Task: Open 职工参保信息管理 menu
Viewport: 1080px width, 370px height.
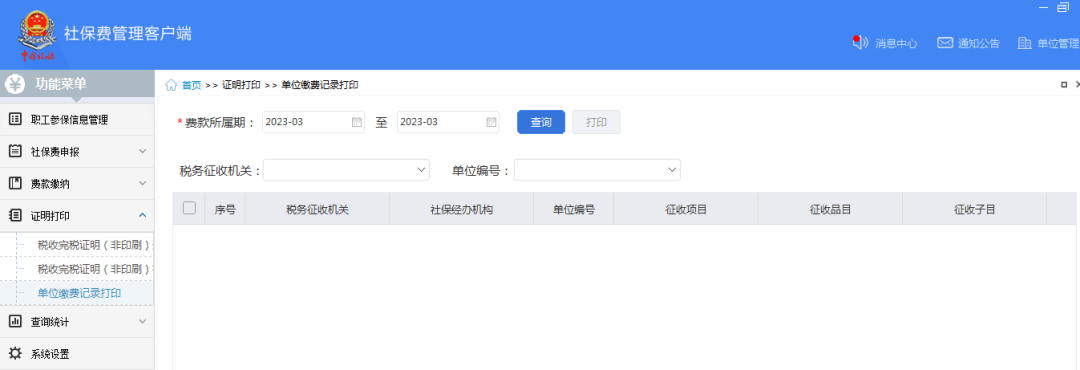Action: coord(77,120)
